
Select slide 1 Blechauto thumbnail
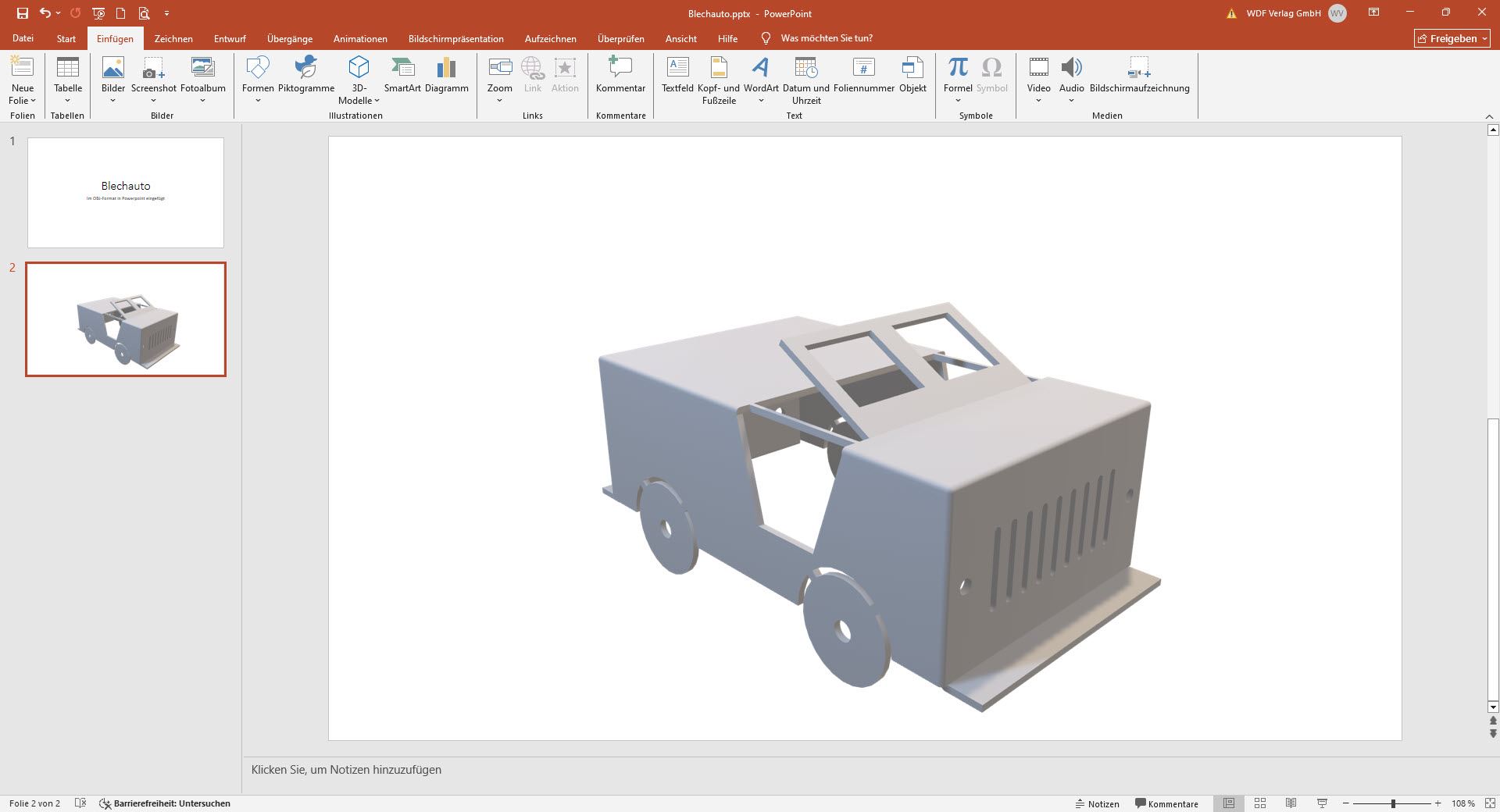tap(126, 193)
